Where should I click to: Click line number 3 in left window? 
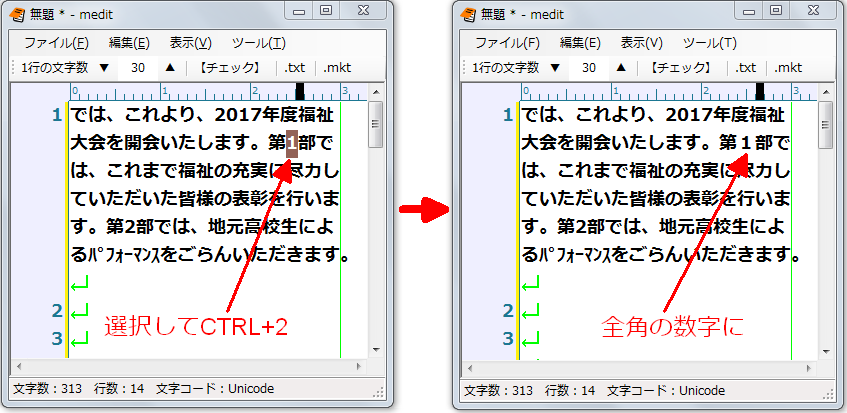coord(57,338)
